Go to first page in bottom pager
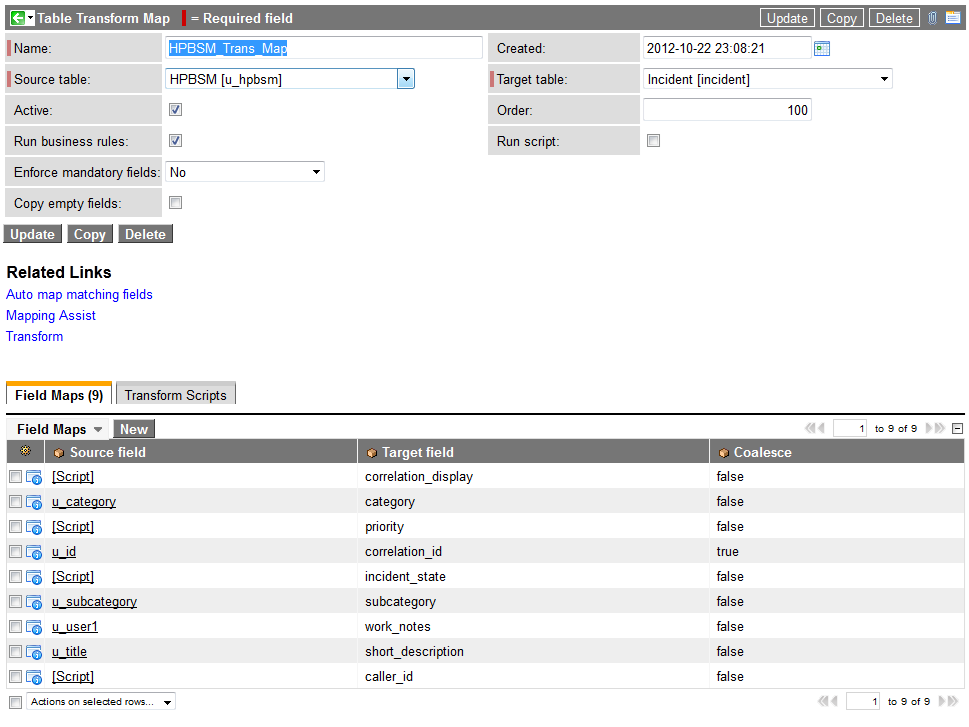Viewport: 969px width, 727px height. [823, 701]
